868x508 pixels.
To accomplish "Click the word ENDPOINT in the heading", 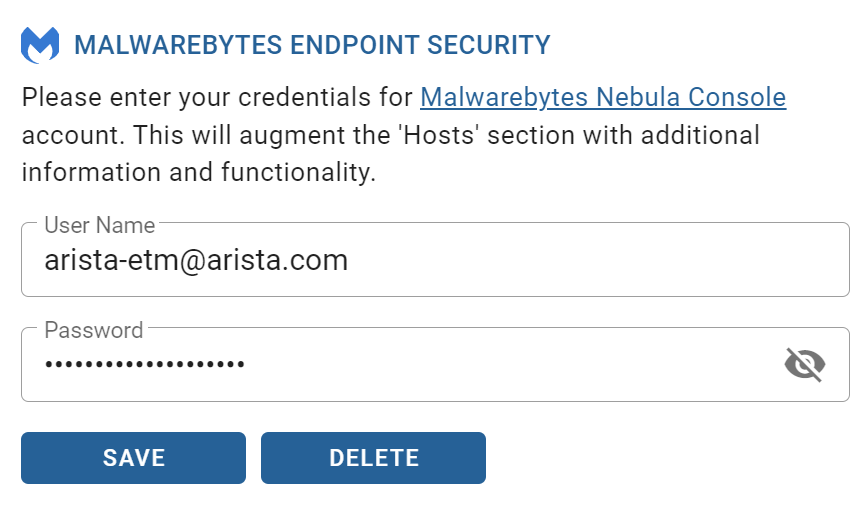I will [354, 45].
